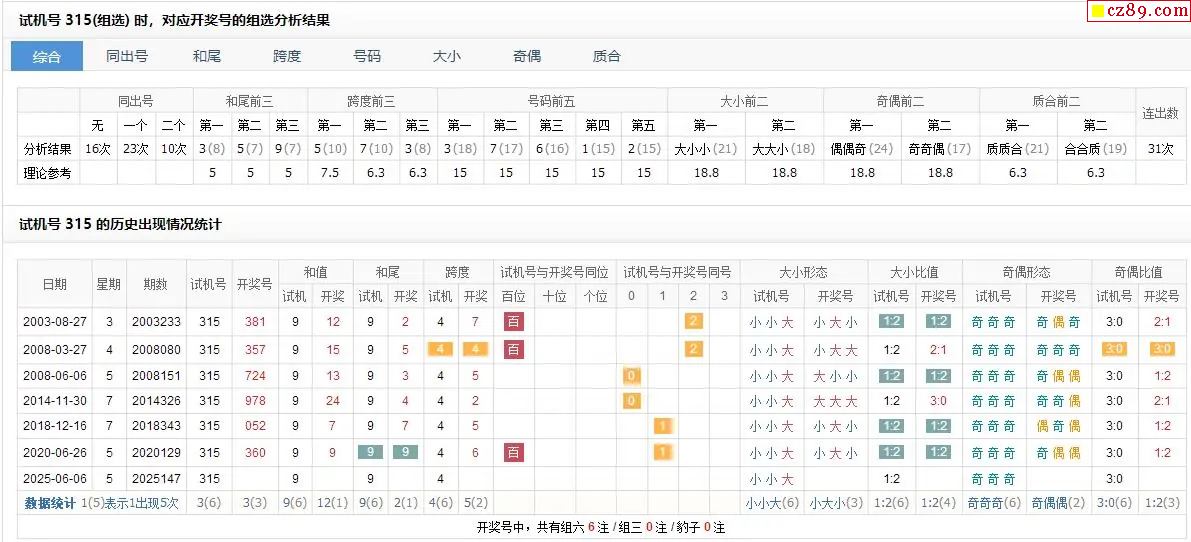Screen dimensions: 1191x542
Task: Click the 连出数 header in the analysis table
Action: (1160, 113)
